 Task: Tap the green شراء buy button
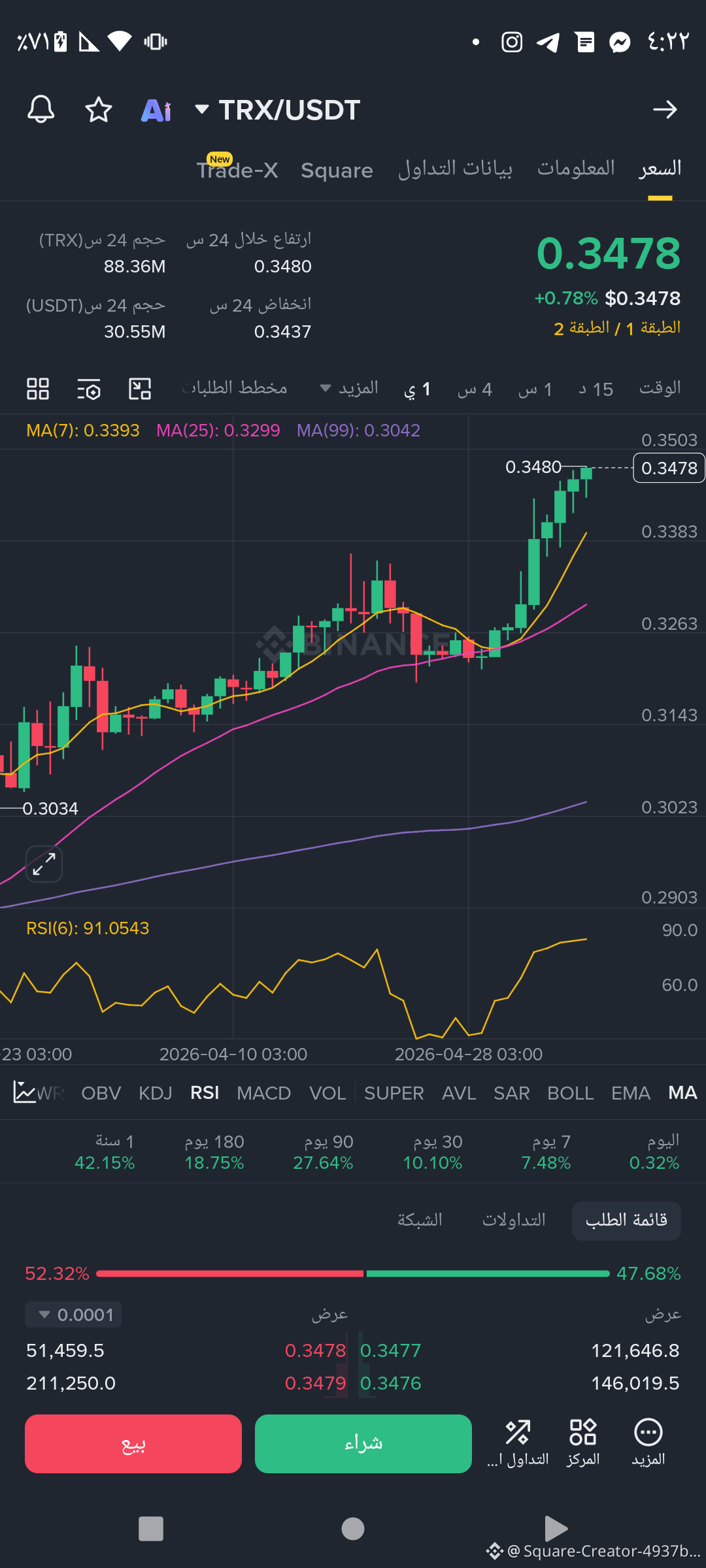point(363,1444)
